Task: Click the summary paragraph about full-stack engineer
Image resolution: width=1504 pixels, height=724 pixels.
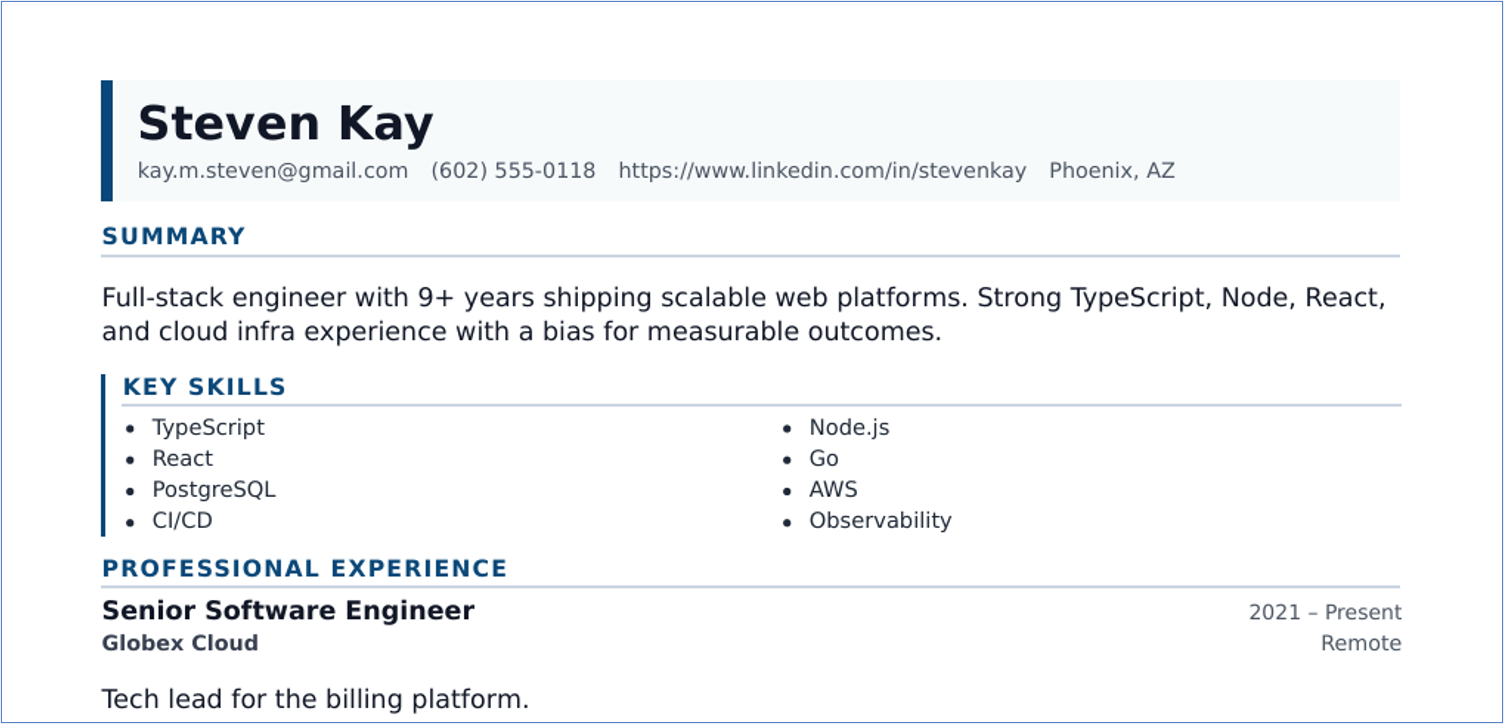Action: tap(744, 315)
